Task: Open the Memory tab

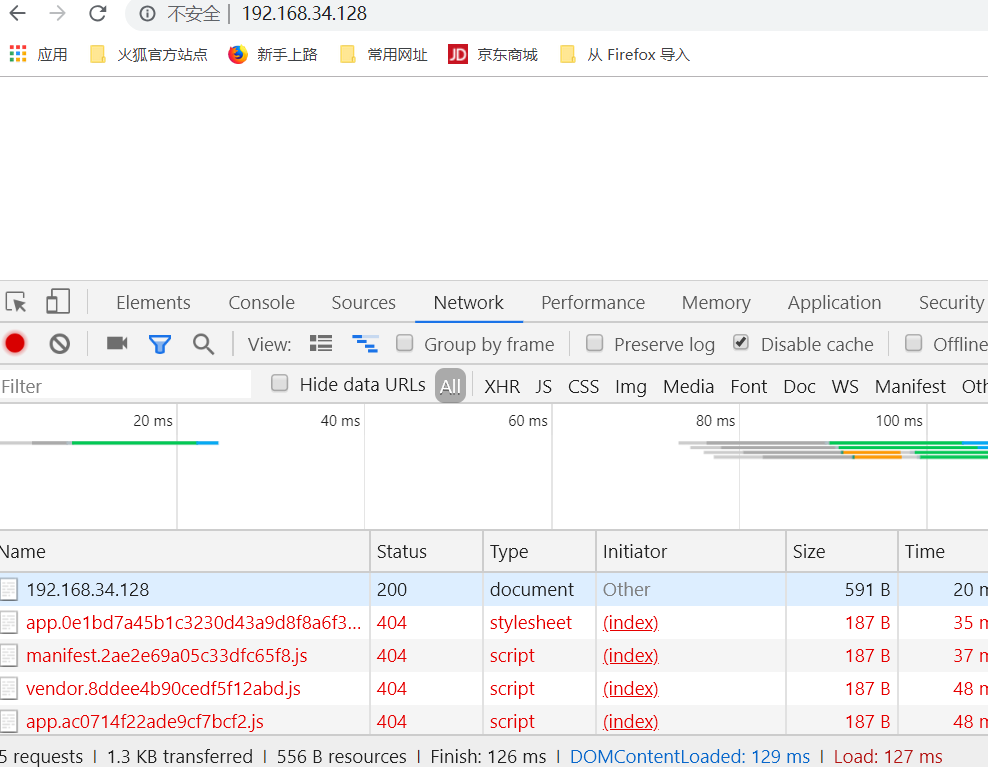Action: tap(716, 303)
